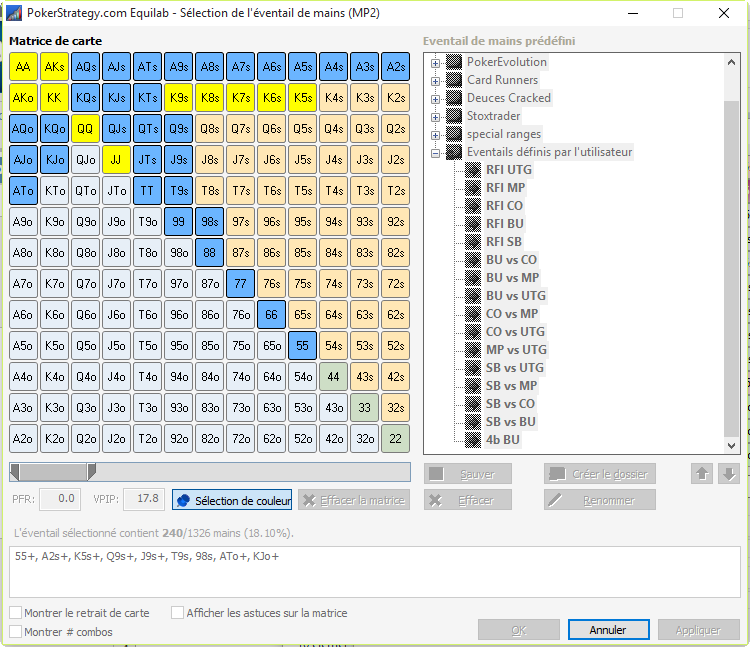
Task: Toggle the AA hand cell
Action: point(23,66)
